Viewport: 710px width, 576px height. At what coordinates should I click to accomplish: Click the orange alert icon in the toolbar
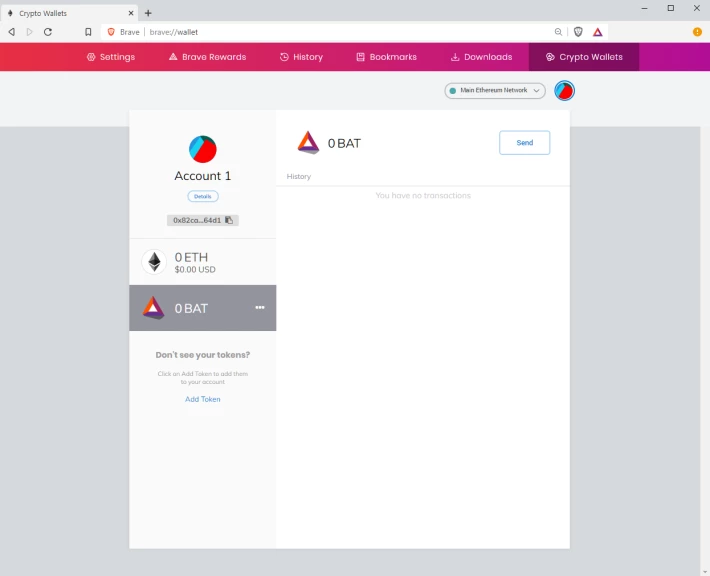point(697,32)
